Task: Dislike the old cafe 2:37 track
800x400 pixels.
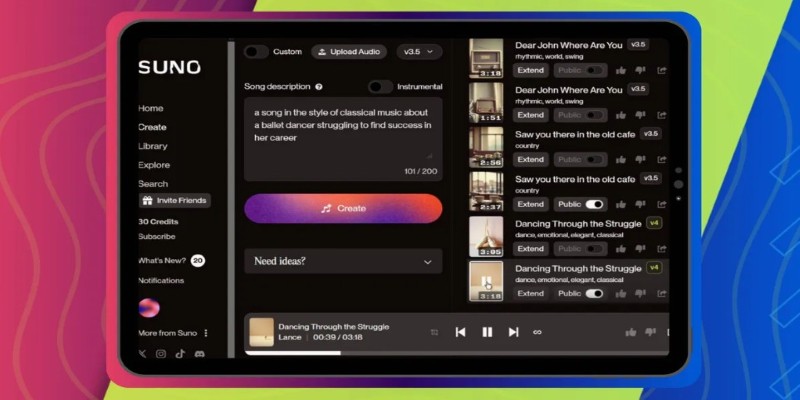Action: pyautogui.click(x=640, y=204)
